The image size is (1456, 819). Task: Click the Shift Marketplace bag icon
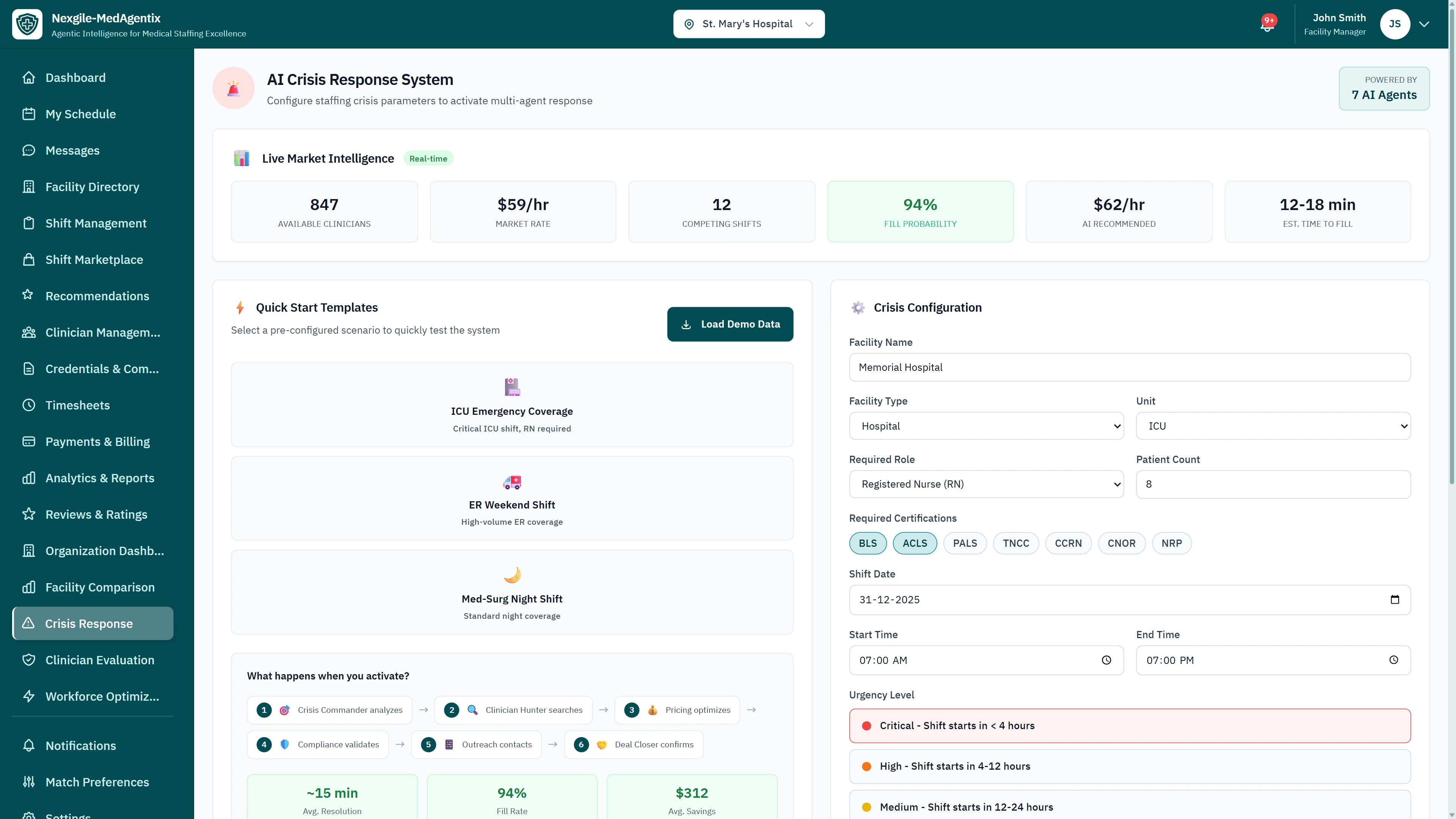tap(29, 259)
